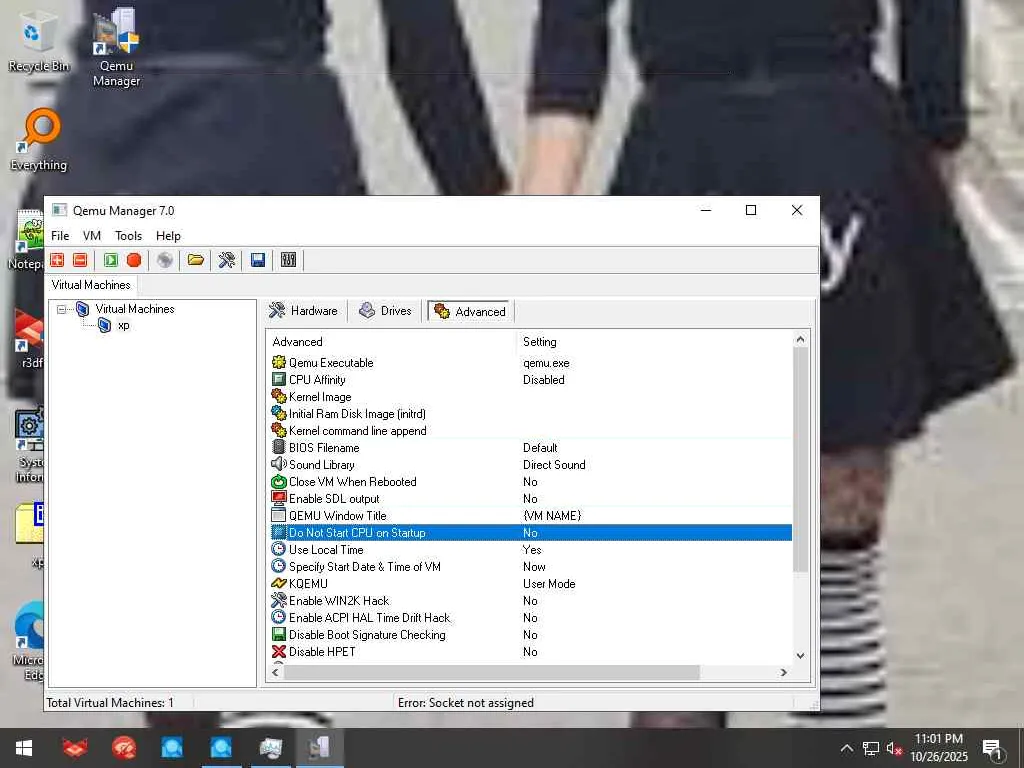Stop the VM with the red stop icon
The width and height of the screenshot is (1024, 768).
[x=134, y=260]
